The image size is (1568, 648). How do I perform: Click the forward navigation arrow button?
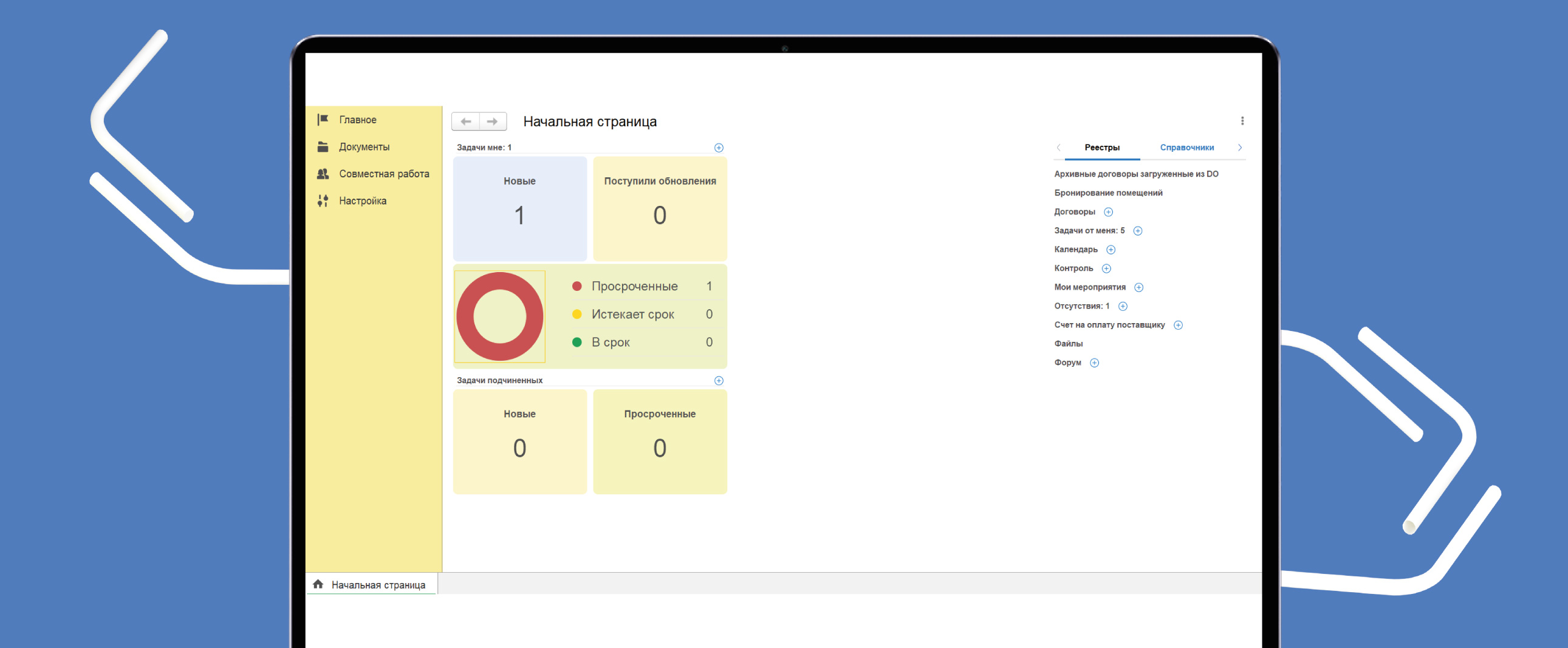(x=493, y=121)
